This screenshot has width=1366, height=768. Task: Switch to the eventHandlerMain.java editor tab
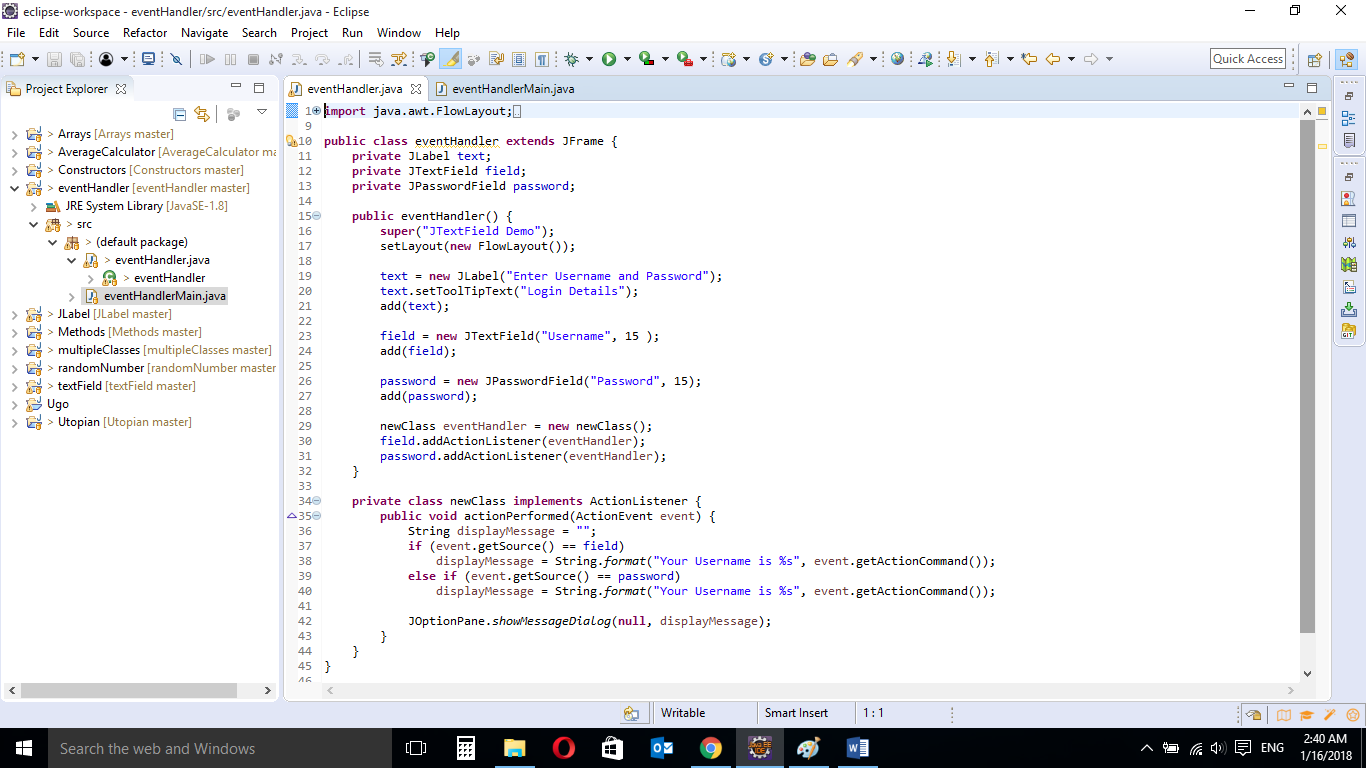pyautogui.click(x=505, y=89)
